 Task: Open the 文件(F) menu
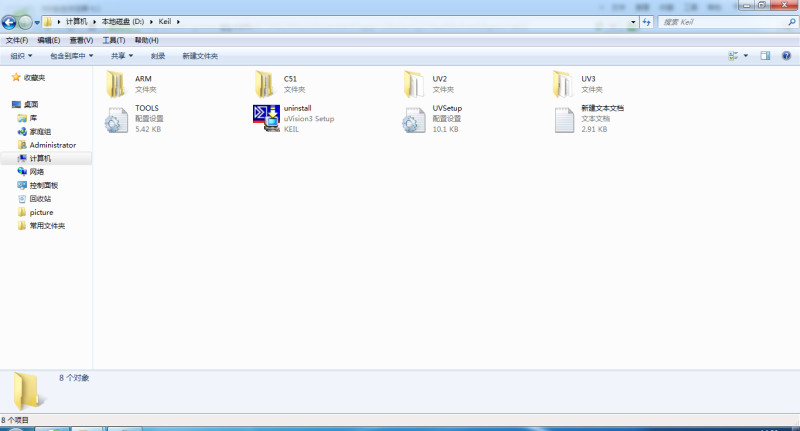(17, 40)
